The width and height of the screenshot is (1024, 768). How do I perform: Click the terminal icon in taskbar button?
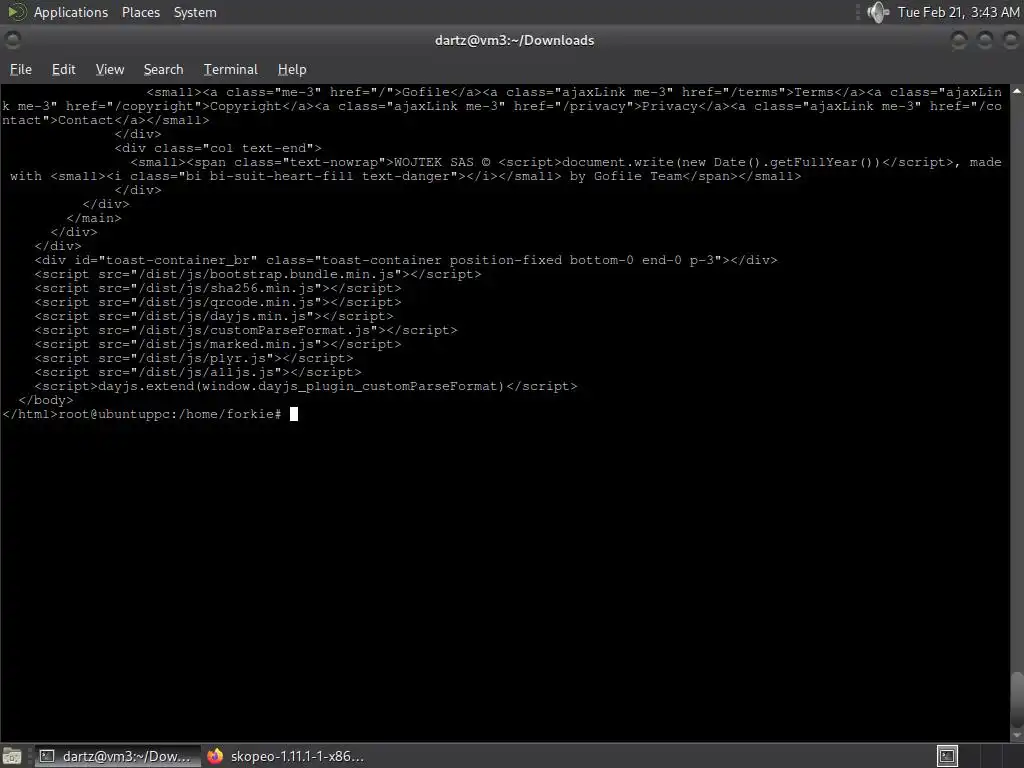point(47,756)
